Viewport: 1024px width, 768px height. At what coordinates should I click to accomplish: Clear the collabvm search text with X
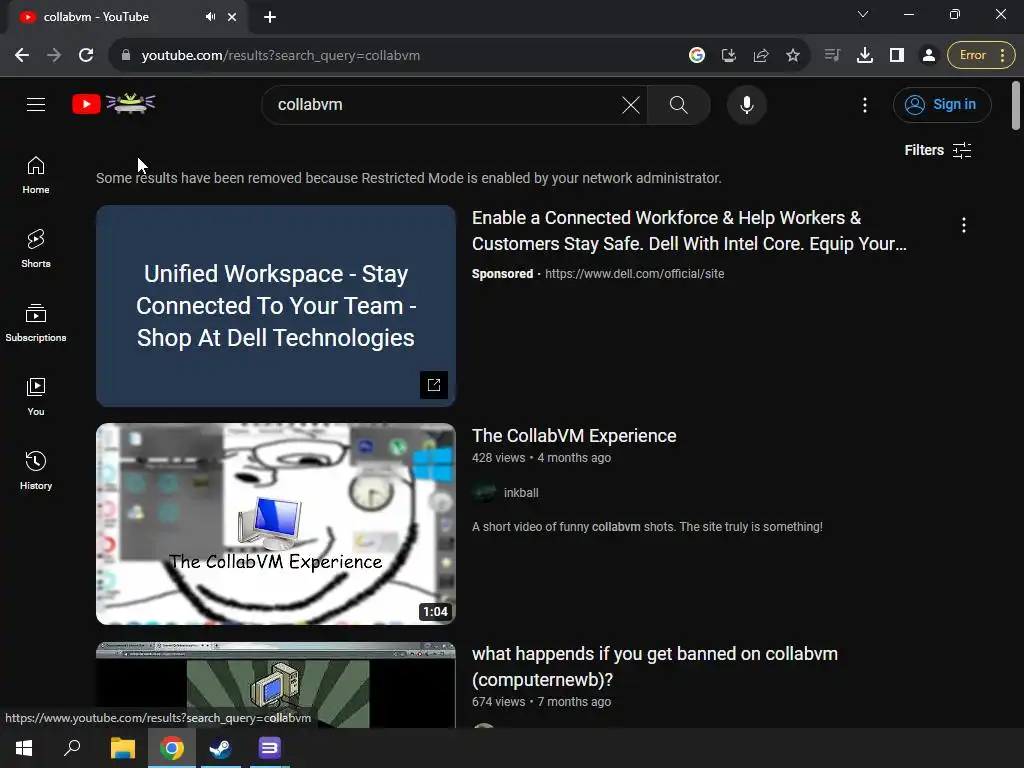pyautogui.click(x=630, y=104)
